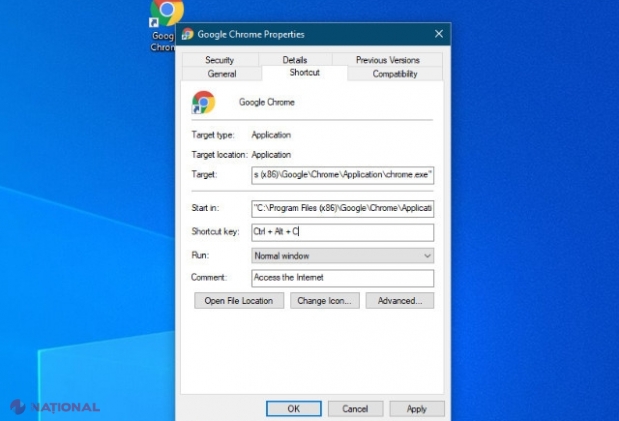Close the Google Chrome Properties dialog
Screen dimensions: 619x421
[x=438, y=33]
